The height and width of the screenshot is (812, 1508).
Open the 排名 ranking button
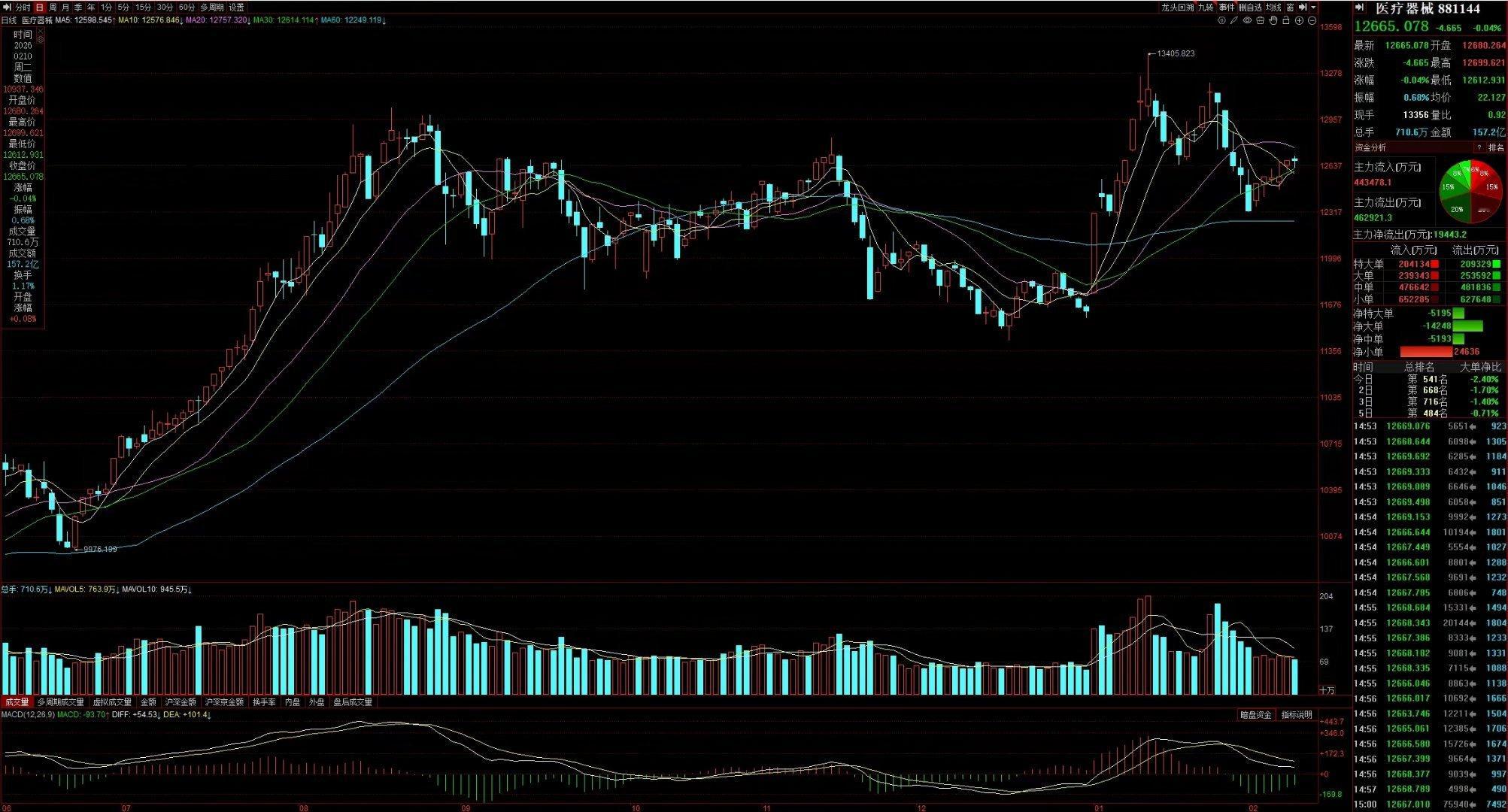tap(1496, 148)
